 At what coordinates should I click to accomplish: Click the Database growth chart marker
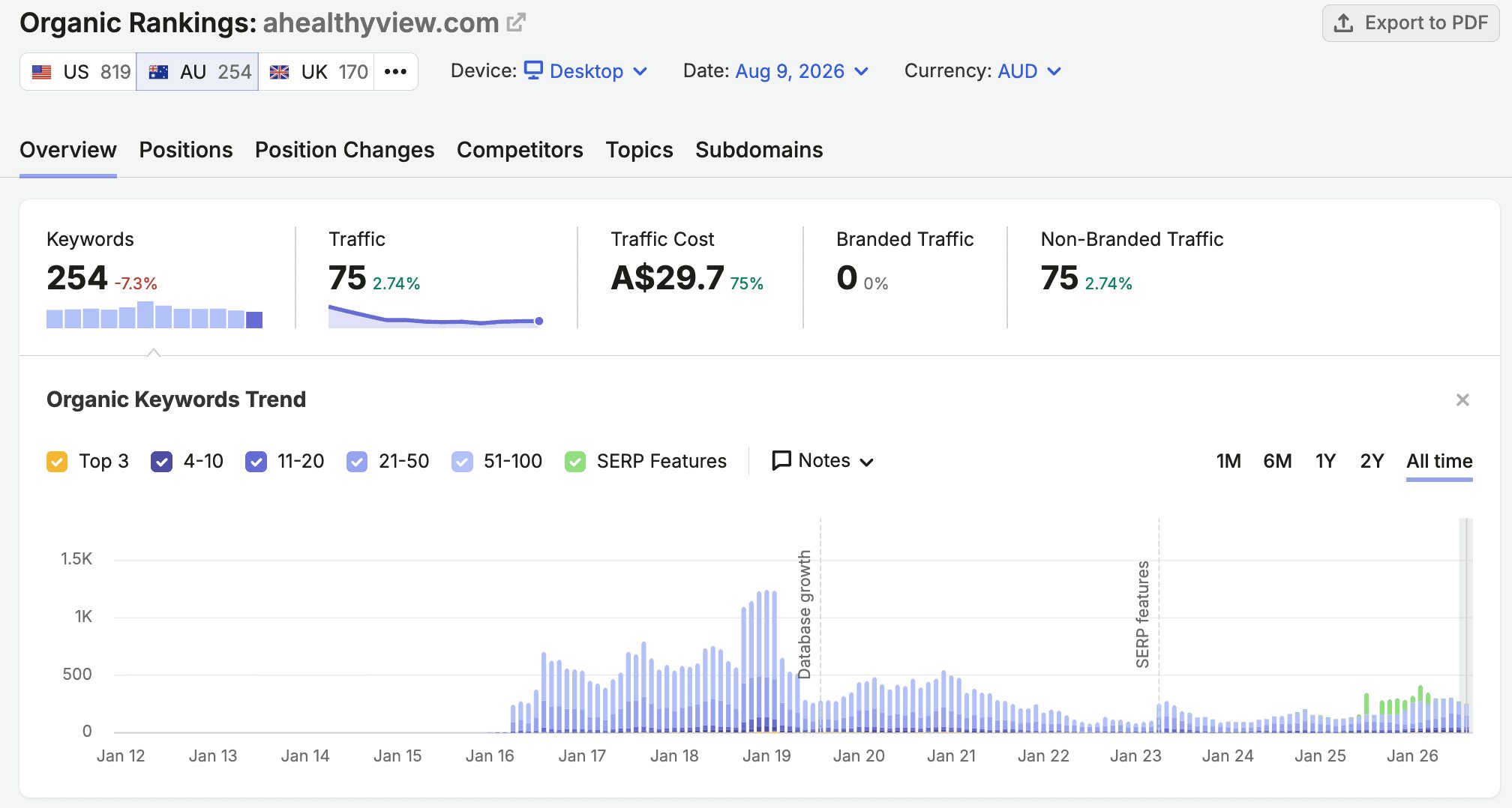coord(805,615)
